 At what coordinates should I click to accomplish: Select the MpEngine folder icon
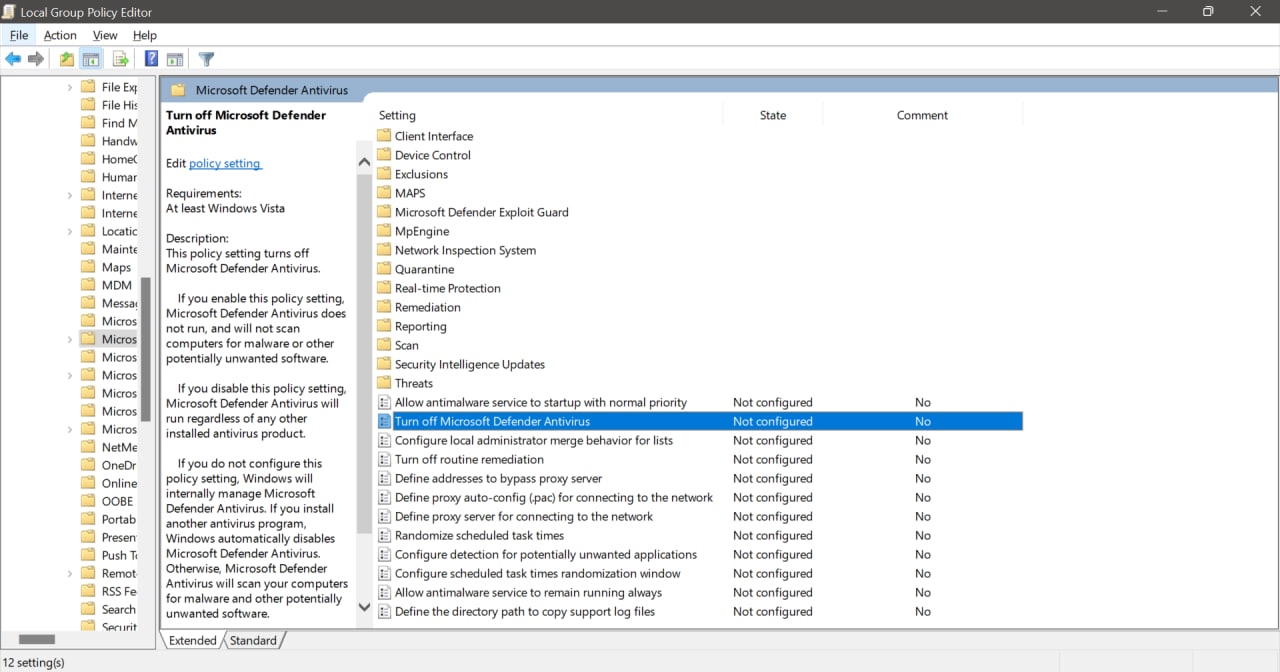click(384, 231)
